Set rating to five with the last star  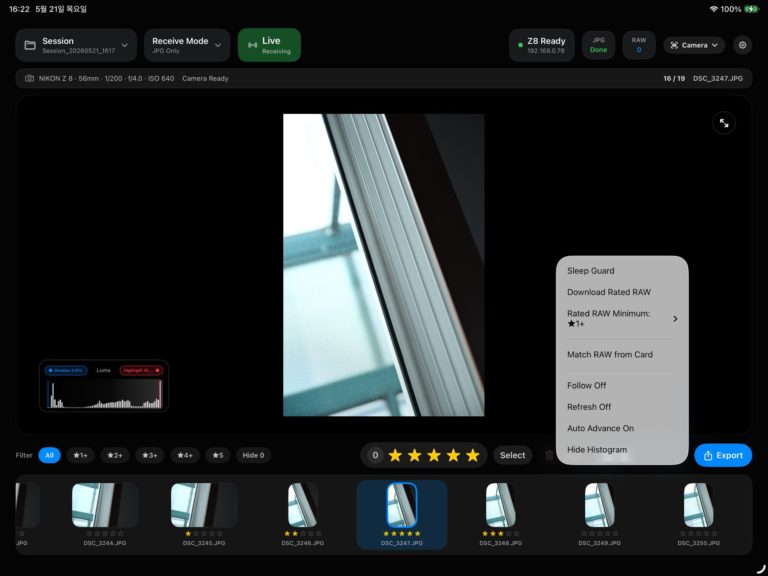473,455
